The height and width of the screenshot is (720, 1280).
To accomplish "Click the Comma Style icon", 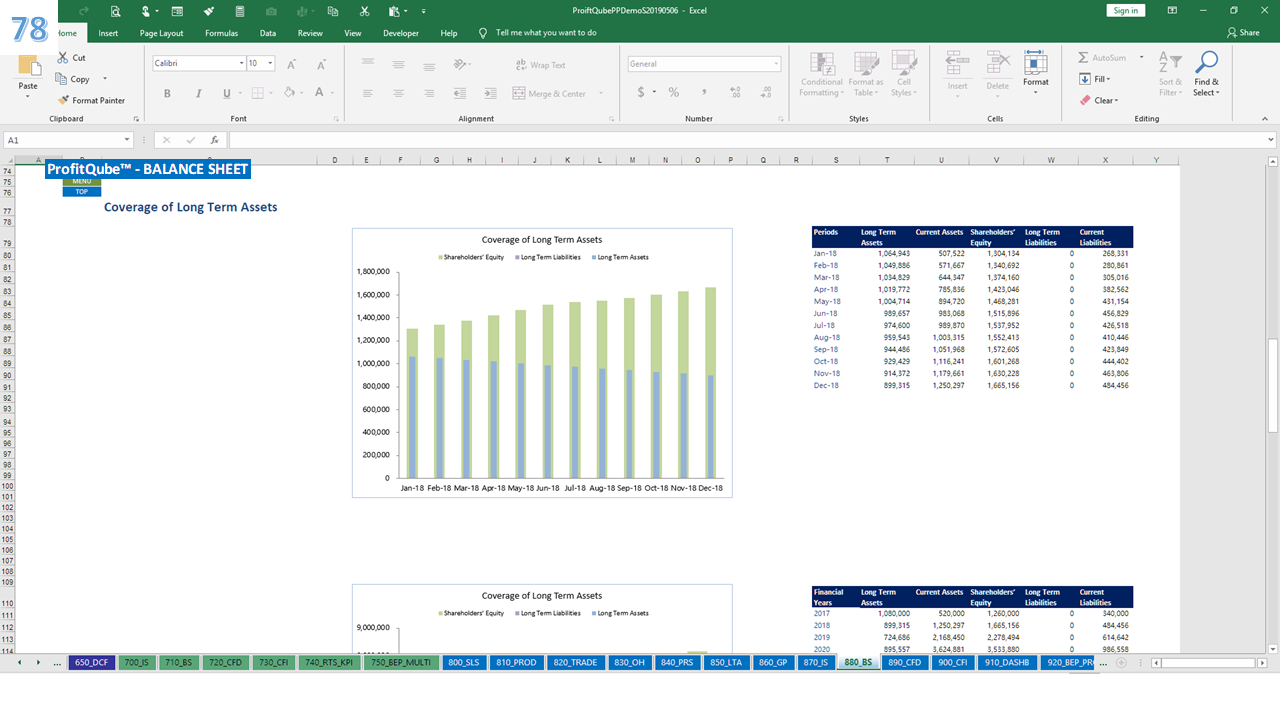I will coord(704,92).
